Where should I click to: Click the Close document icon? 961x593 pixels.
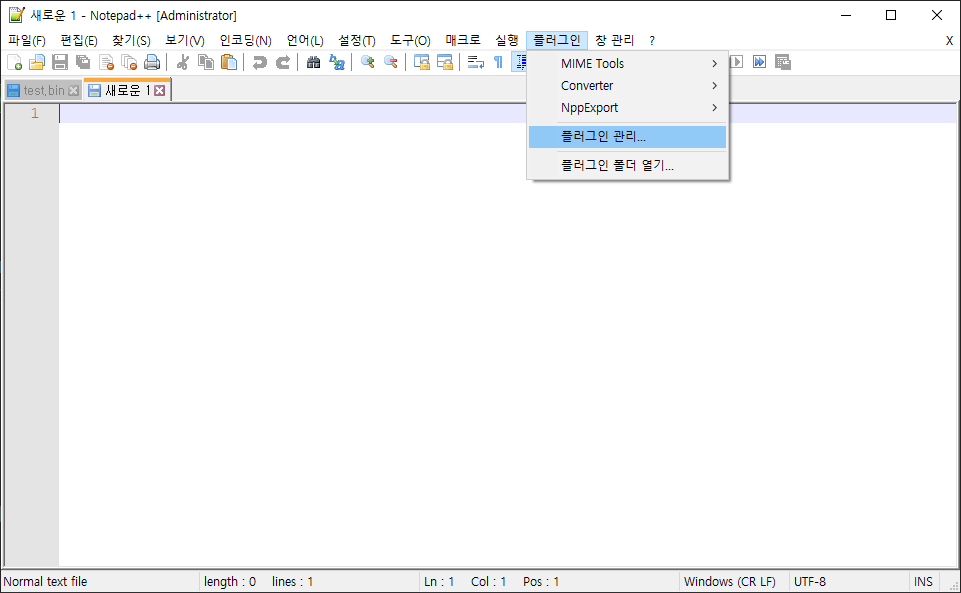pos(106,62)
